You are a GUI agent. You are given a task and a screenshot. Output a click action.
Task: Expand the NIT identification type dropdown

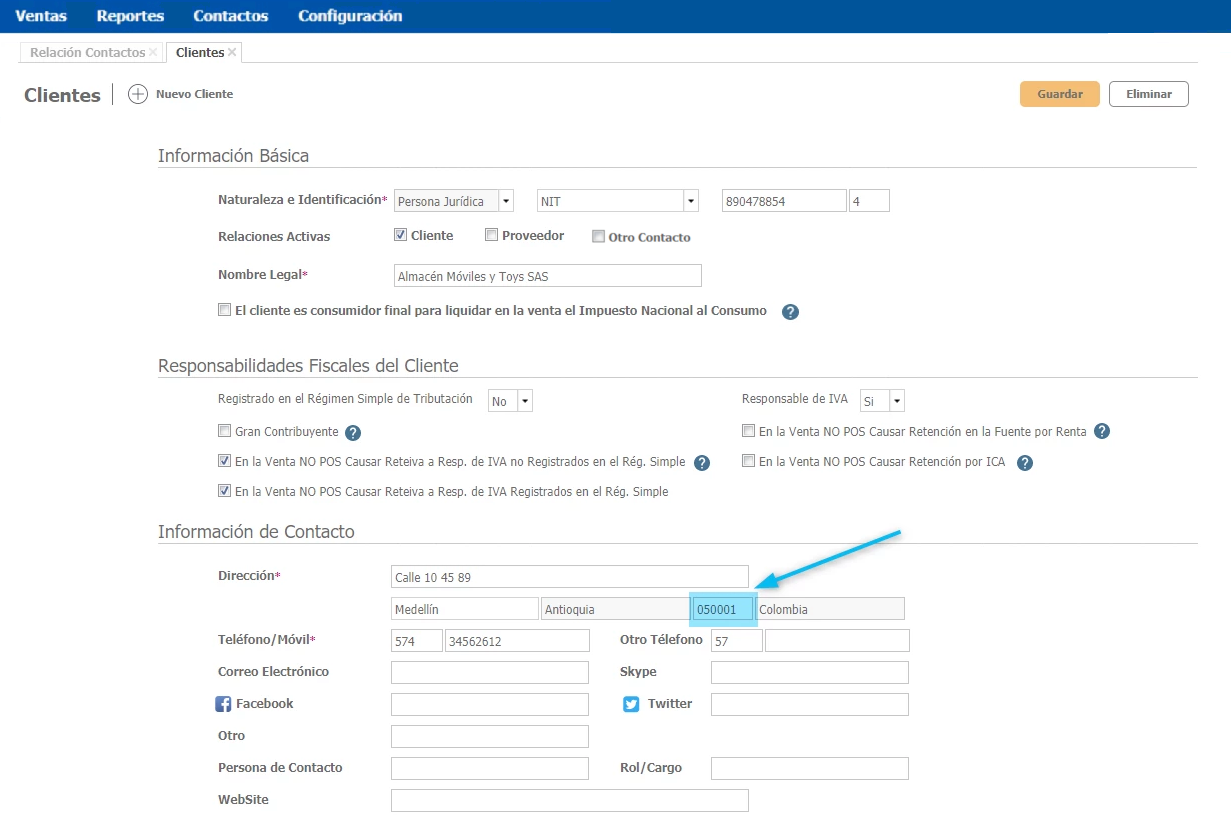[x=690, y=201]
